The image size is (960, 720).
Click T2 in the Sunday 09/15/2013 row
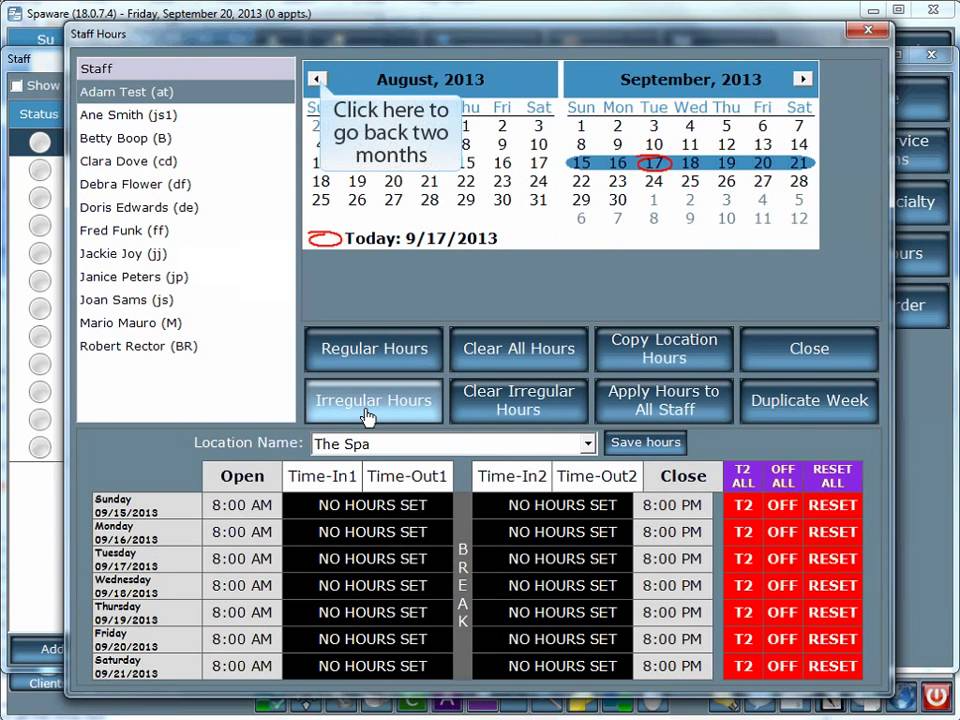(743, 505)
